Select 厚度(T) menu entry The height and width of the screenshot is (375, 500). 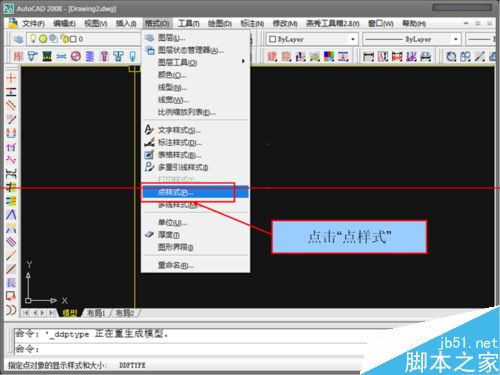point(196,235)
